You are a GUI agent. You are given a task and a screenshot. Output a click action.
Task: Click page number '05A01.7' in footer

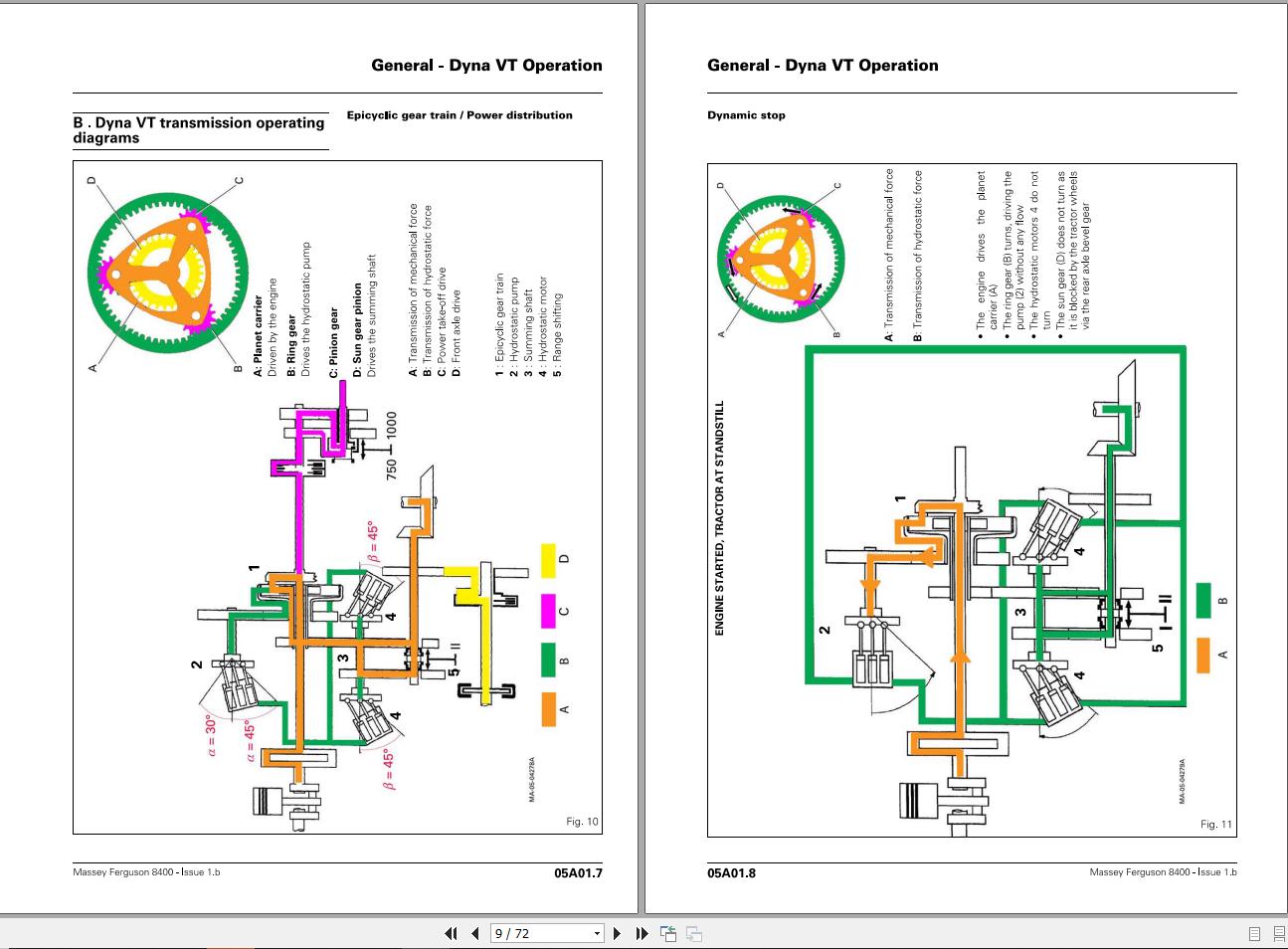coord(578,873)
